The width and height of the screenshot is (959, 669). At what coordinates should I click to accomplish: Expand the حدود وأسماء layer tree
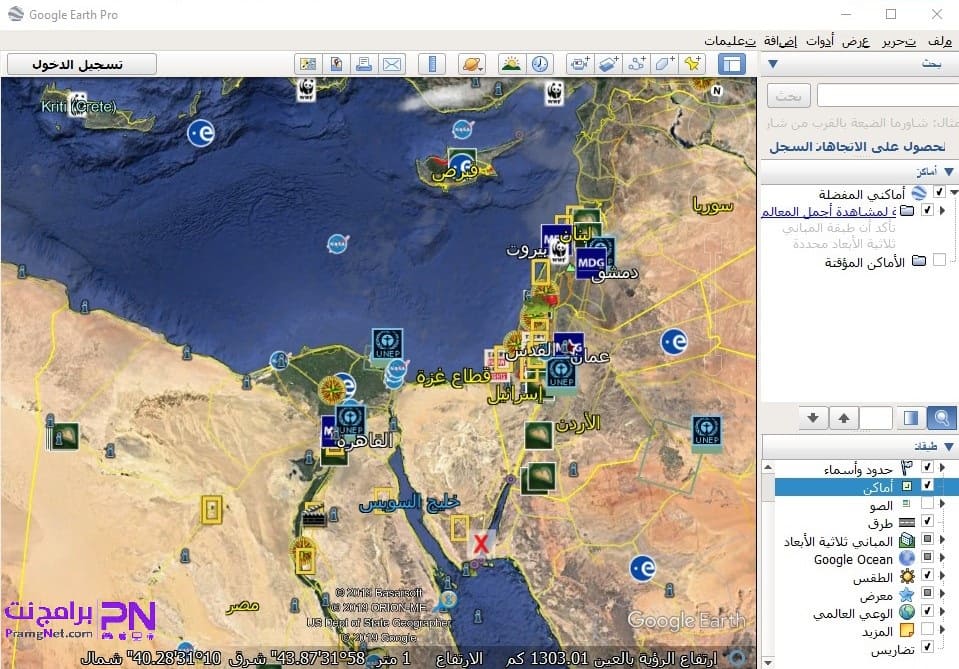pos(942,467)
